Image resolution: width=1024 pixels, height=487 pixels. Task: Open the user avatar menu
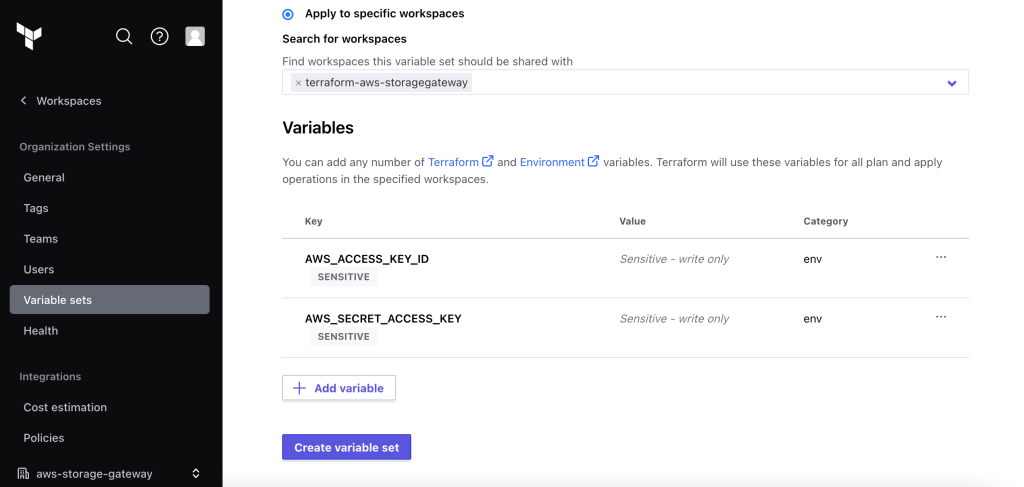[x=195, y=36]
